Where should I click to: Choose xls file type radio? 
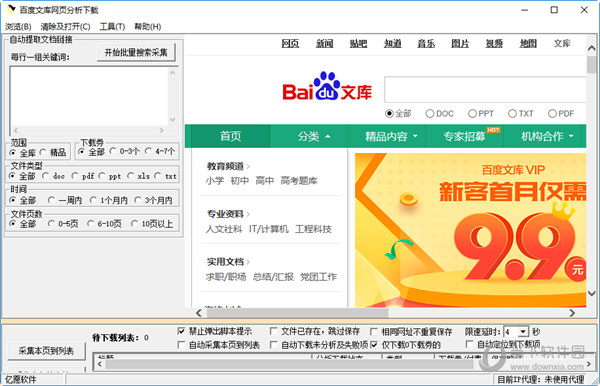[x=130, y=176]
